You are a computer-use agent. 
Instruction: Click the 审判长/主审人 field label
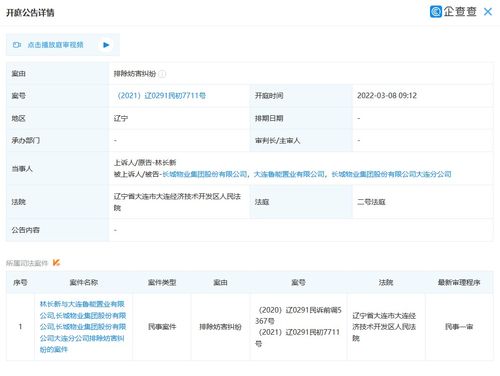click(x=277, y=140)
